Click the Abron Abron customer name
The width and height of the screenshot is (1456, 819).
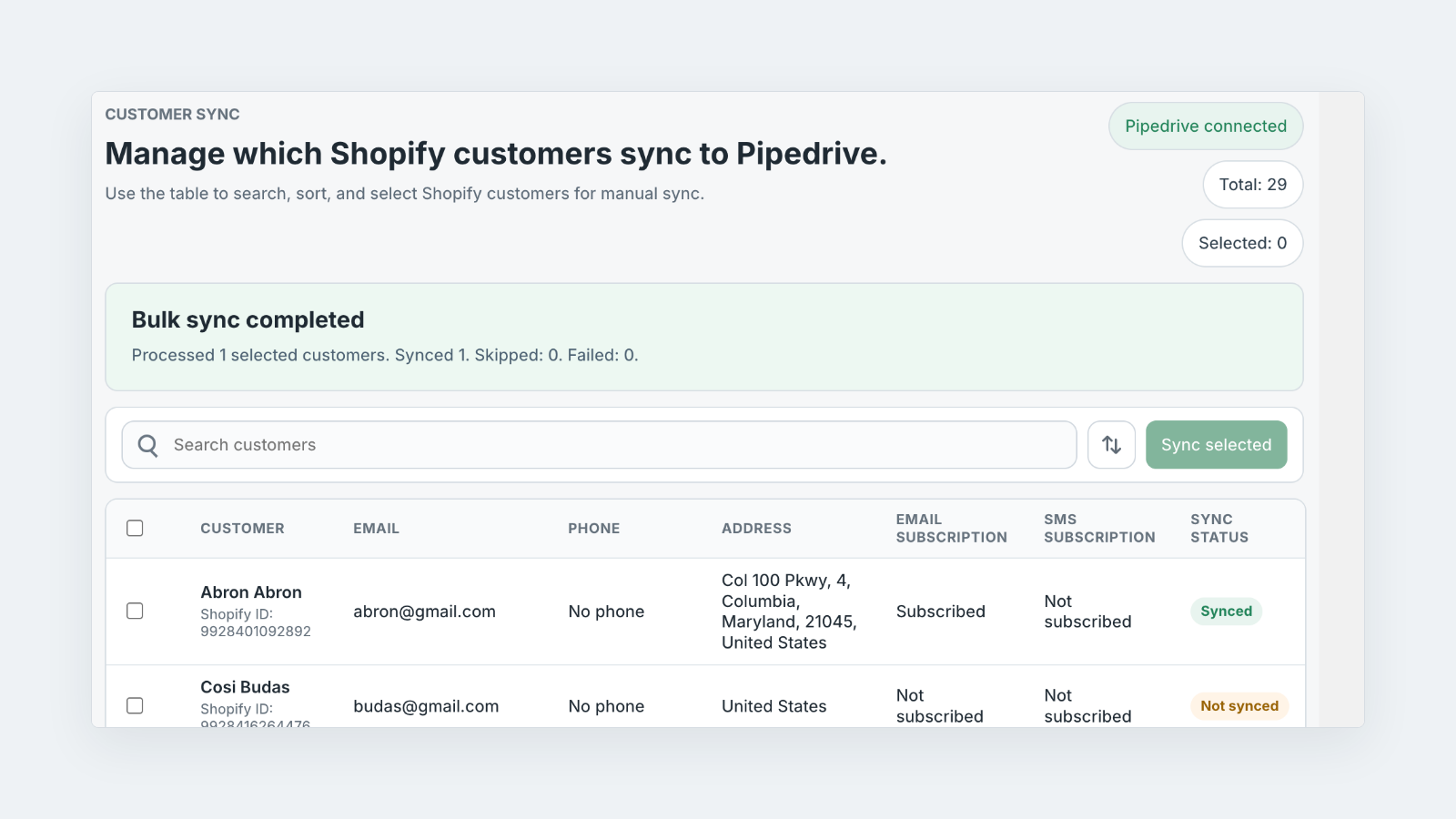point(251,592)
